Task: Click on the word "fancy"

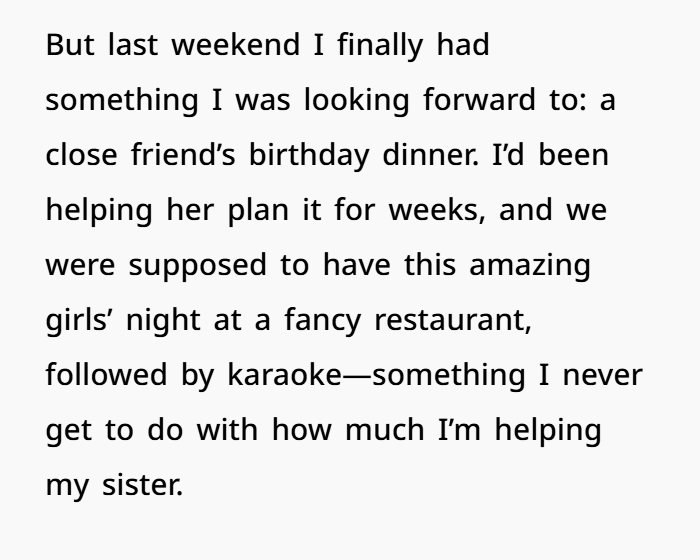Action: 322,321
